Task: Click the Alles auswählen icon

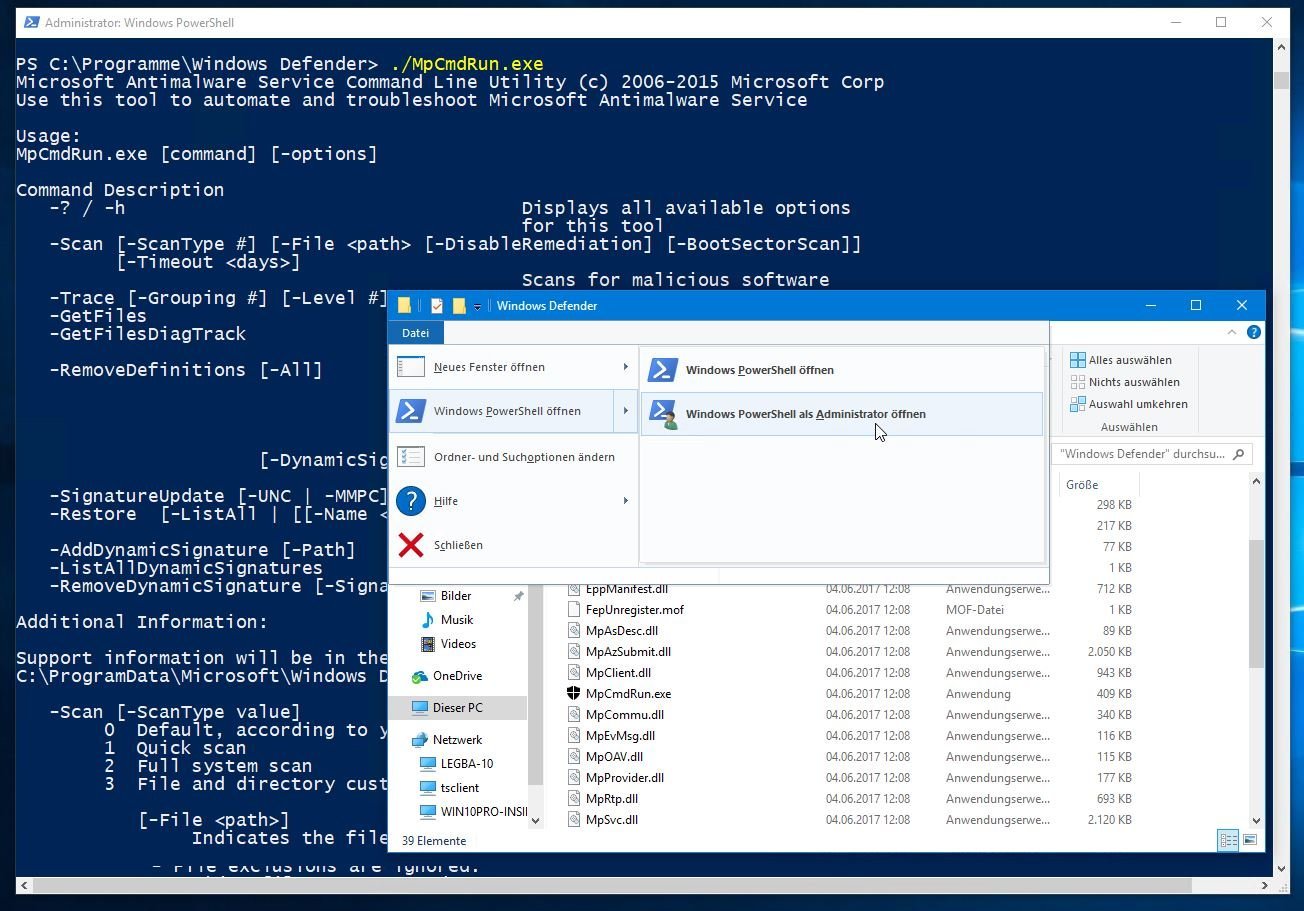Action: (x=1078, y=360)
